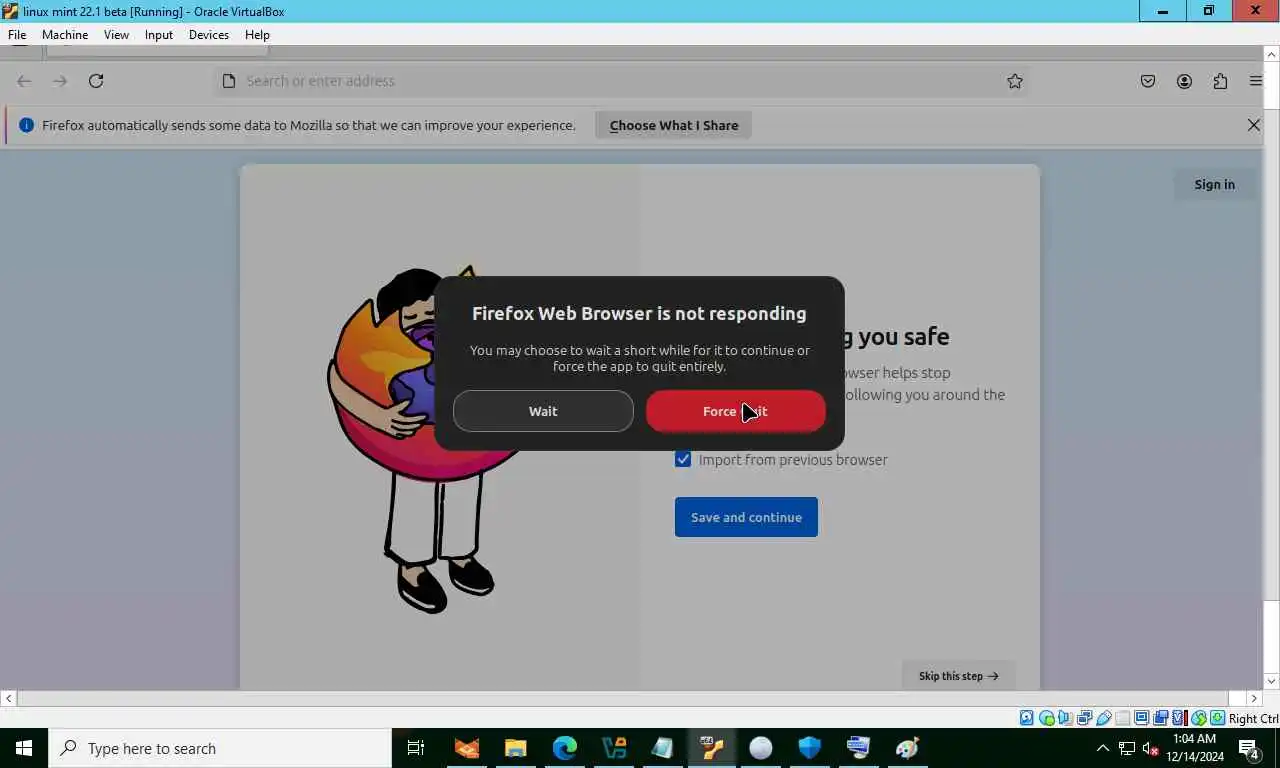Open VirtualBox Help menu
Image resolution: width=1280 pixels, height=768 pixels.
click(x=257, y=34)
